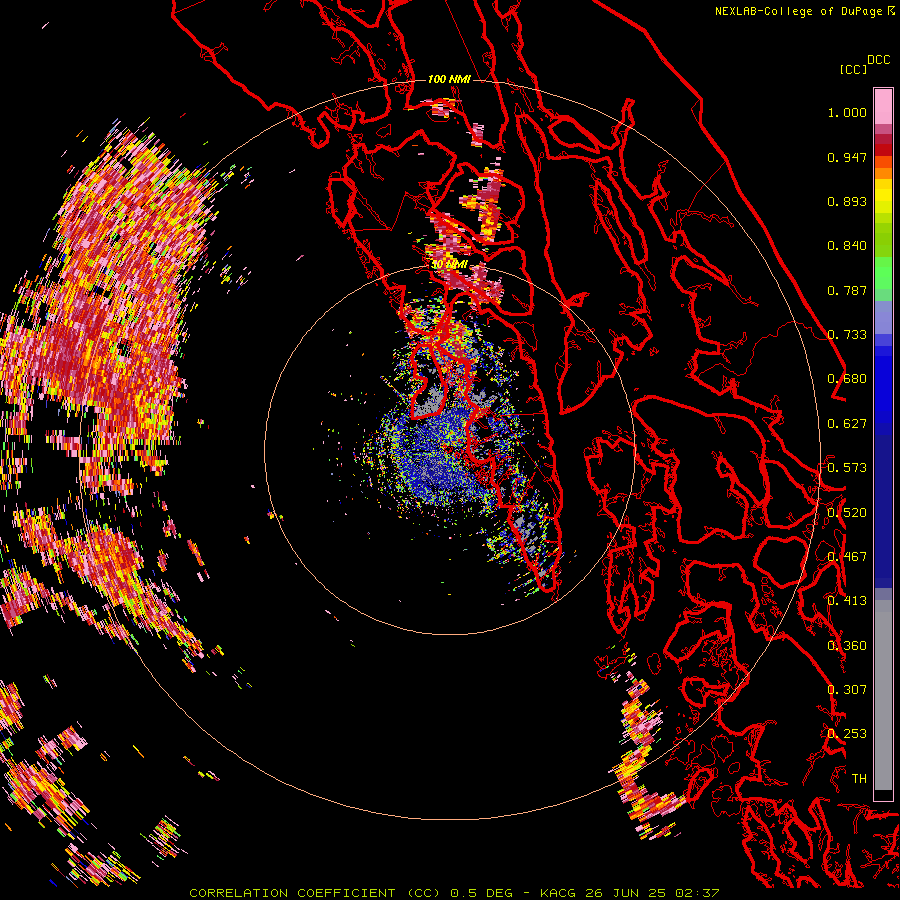
Task: Click the 100 NMI range ring label
Action: 449,79
